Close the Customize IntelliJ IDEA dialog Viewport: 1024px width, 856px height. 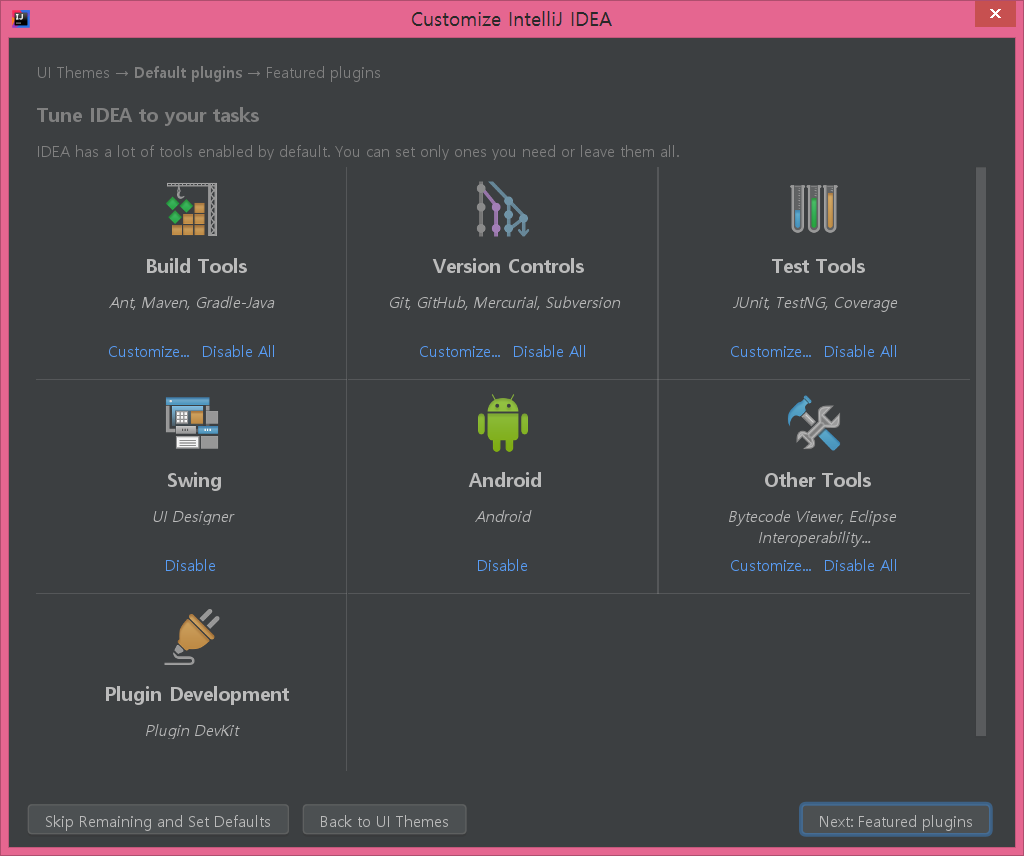(x=995, y=14)
